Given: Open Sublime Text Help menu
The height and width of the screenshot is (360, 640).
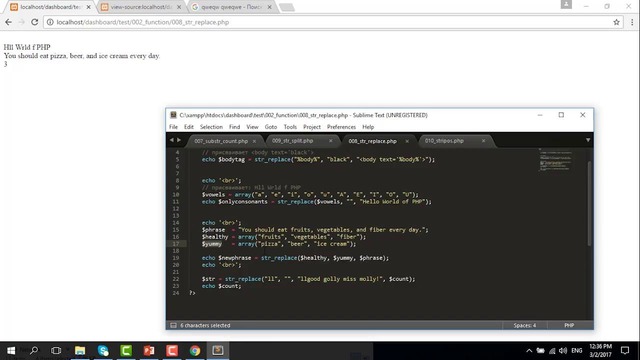Looking at the screenshot, I should tap(368, 127).
